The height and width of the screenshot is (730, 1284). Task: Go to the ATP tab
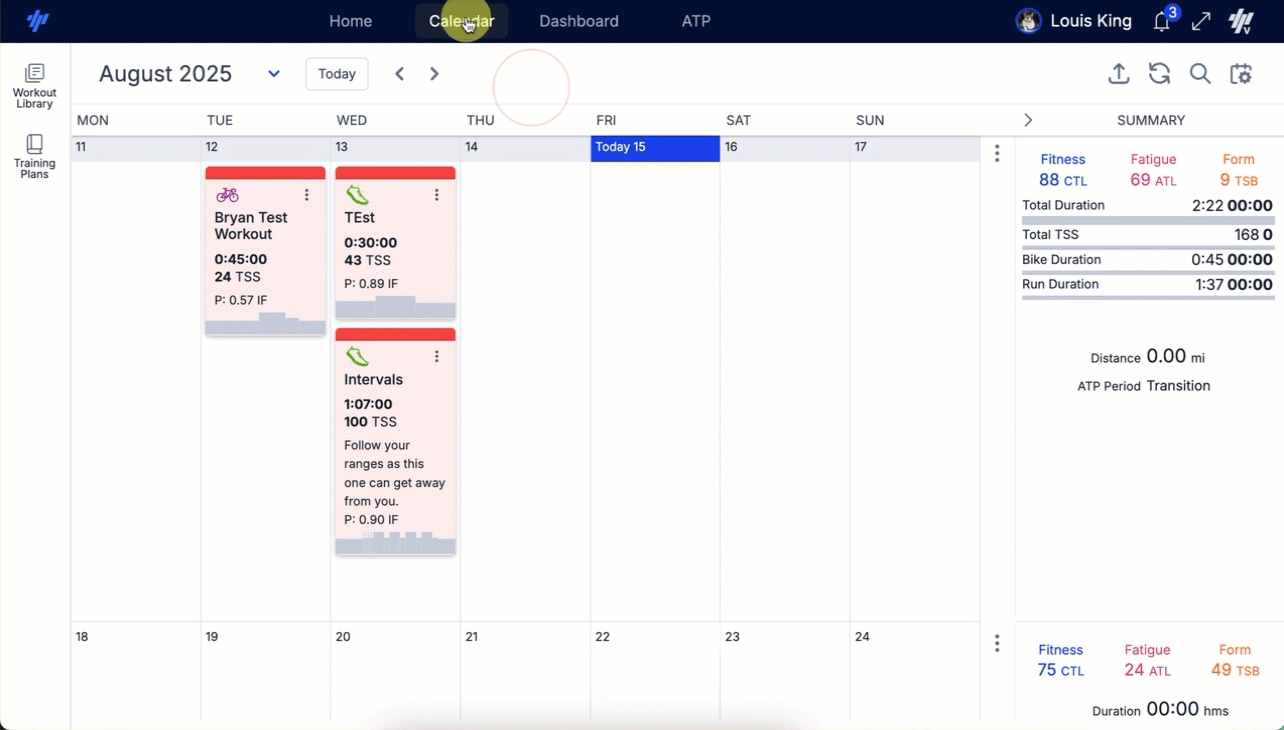(x=696, y=21)
